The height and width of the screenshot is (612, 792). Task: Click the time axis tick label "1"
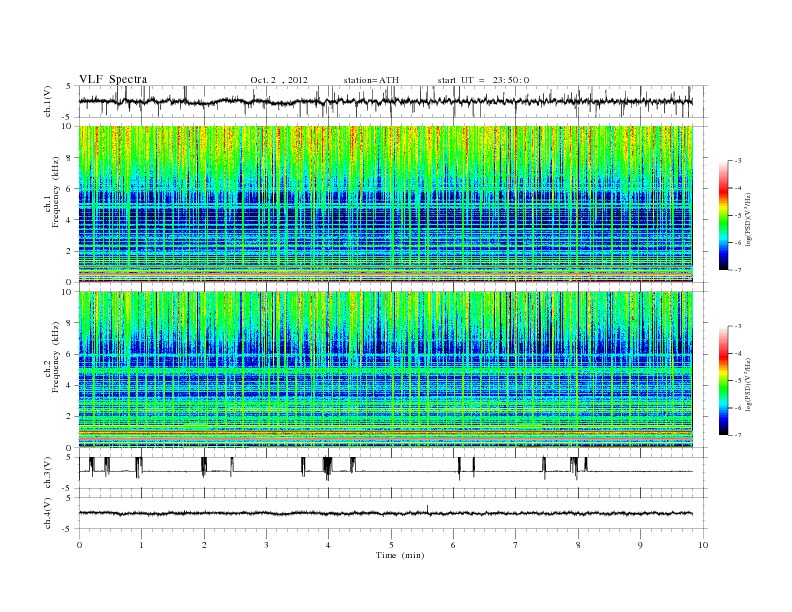pyautogui.click(x=141, y=545)
